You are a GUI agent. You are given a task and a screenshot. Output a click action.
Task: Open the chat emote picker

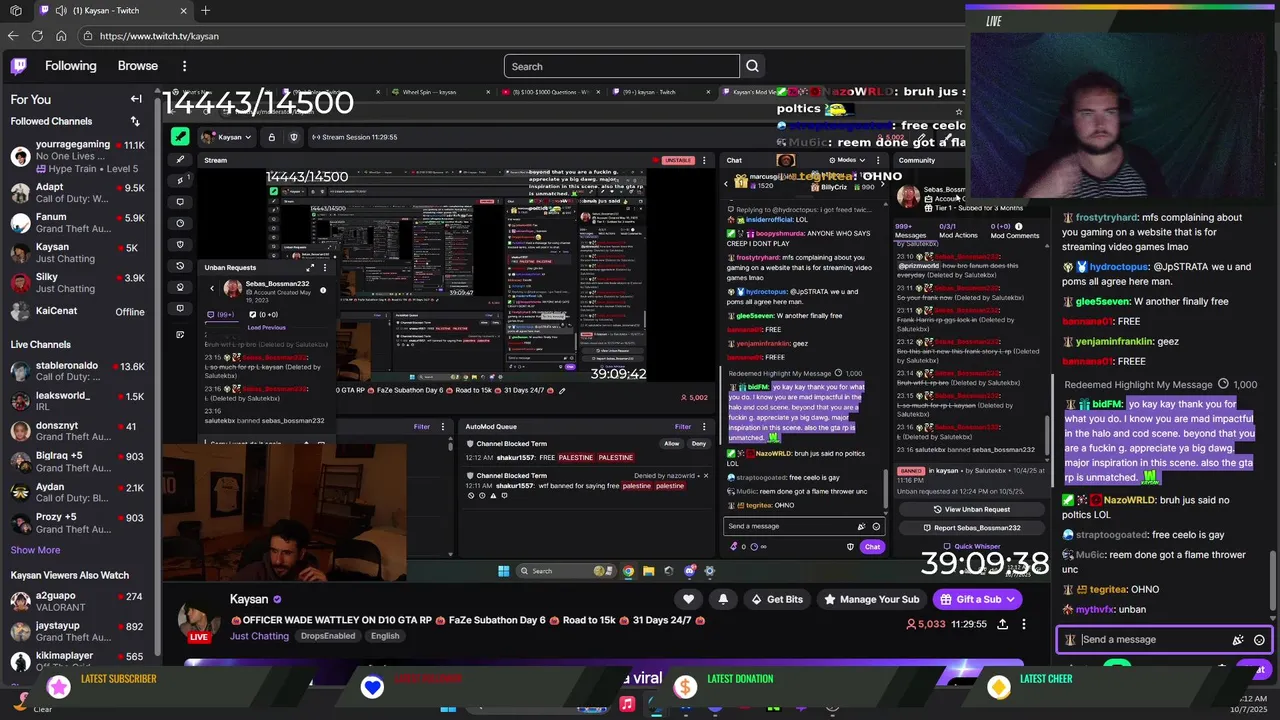coord(1259,640)
